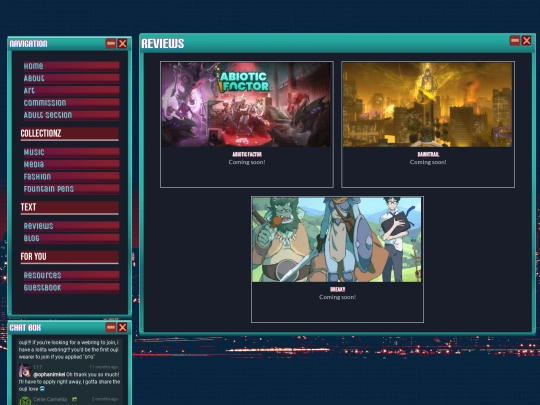Open the Fountain Pens page
540x405 pixels.
pos(71,189)
